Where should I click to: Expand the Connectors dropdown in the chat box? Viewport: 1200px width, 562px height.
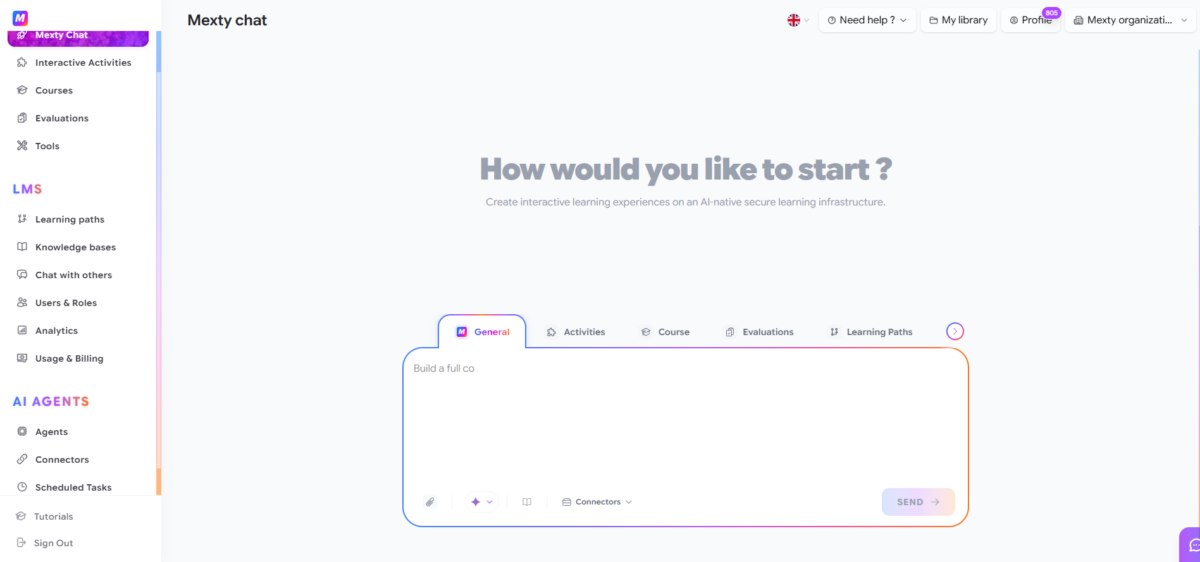click(597, 502)
